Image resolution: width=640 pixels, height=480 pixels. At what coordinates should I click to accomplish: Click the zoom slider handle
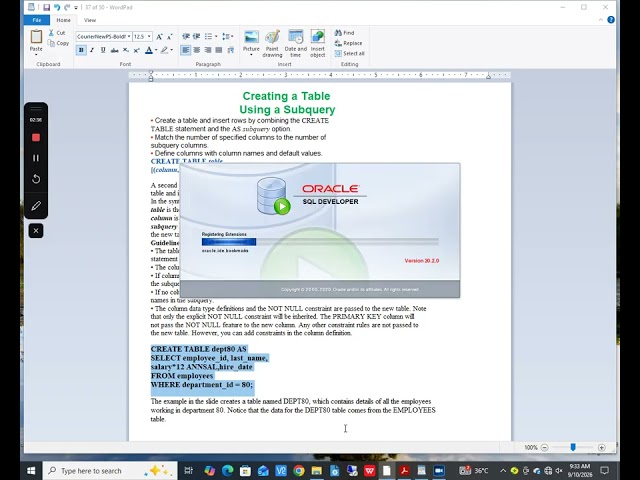point(573,448)
